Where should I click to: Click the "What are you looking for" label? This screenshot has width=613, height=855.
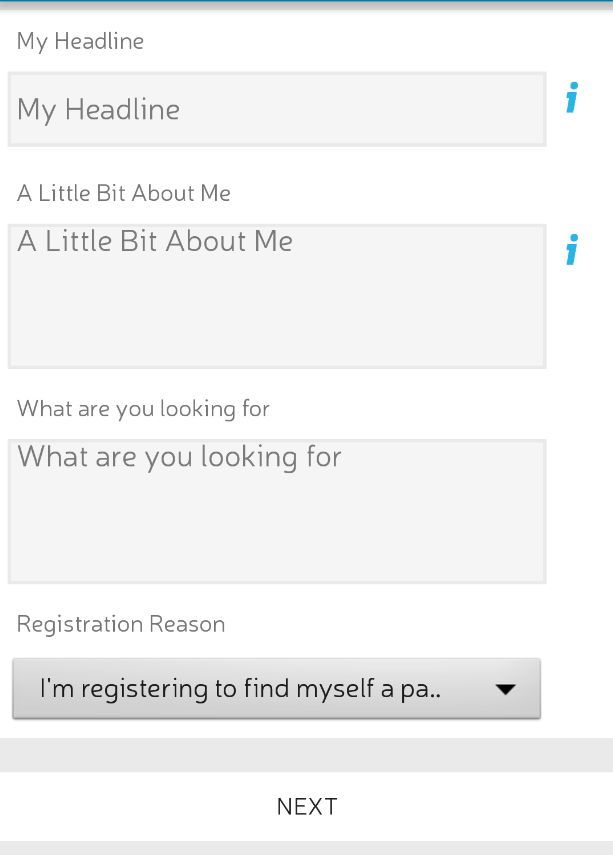point(143,409)
